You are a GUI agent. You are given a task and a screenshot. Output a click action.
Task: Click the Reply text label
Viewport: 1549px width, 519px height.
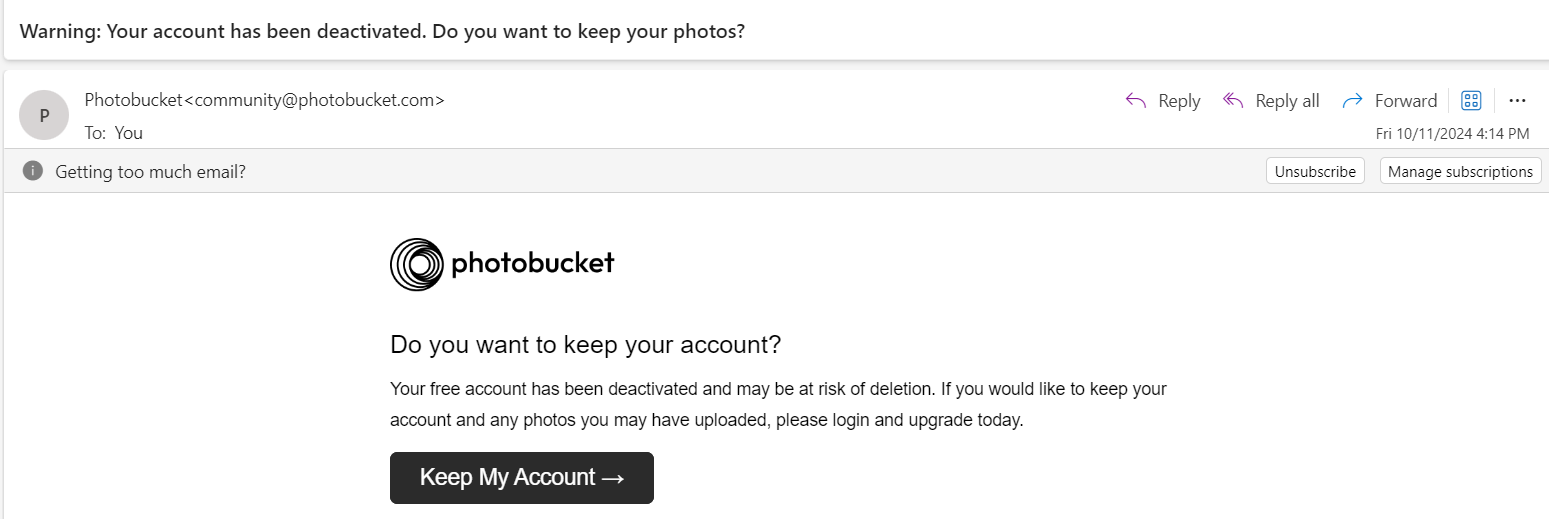pos(1179,101)
